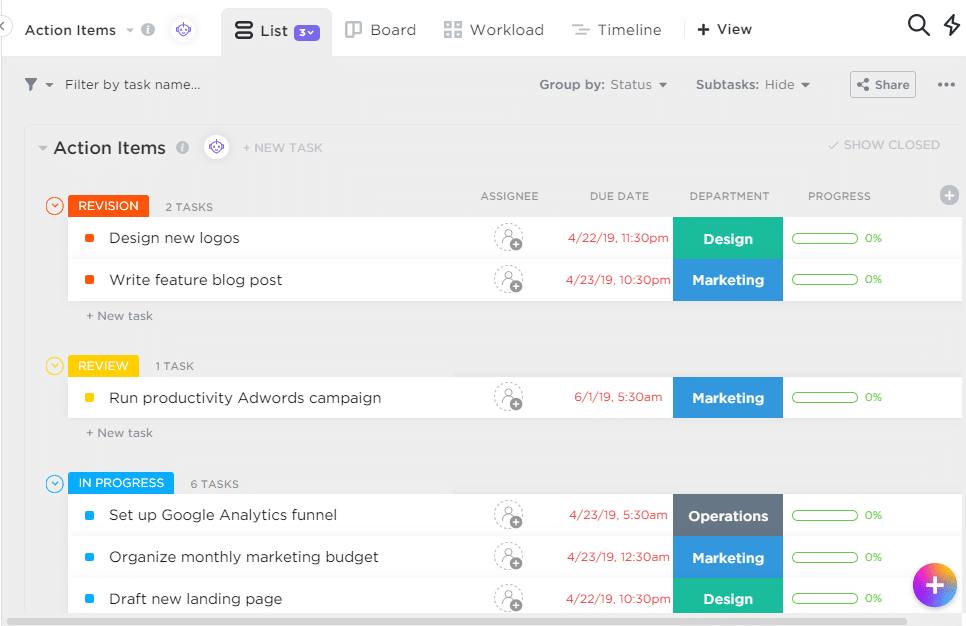The width and height of the screenshot is (966, 626).
Task: Open the Group by Status dropdown
Action: point(631,84)
